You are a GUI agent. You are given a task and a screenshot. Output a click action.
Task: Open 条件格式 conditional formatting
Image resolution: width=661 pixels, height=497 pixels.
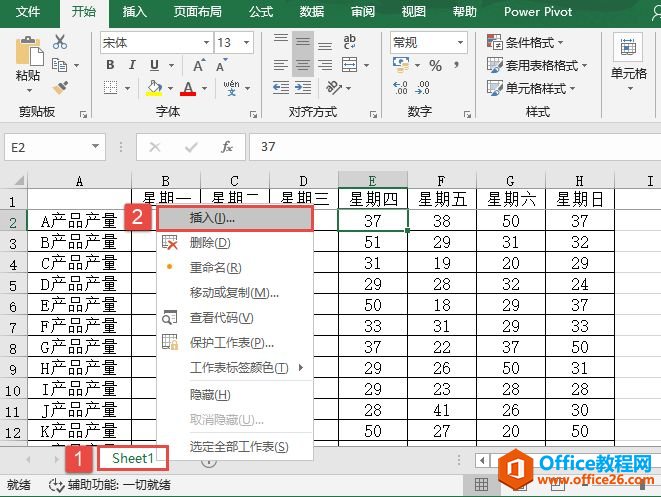pyautogui.click(x=525, y=42)
